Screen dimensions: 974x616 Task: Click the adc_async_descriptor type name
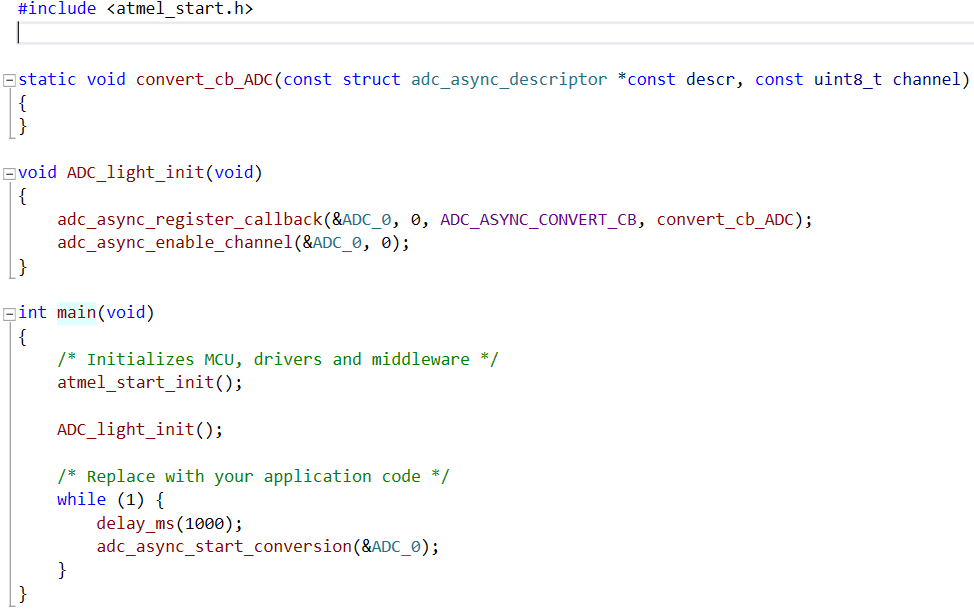tap(508, 79)
